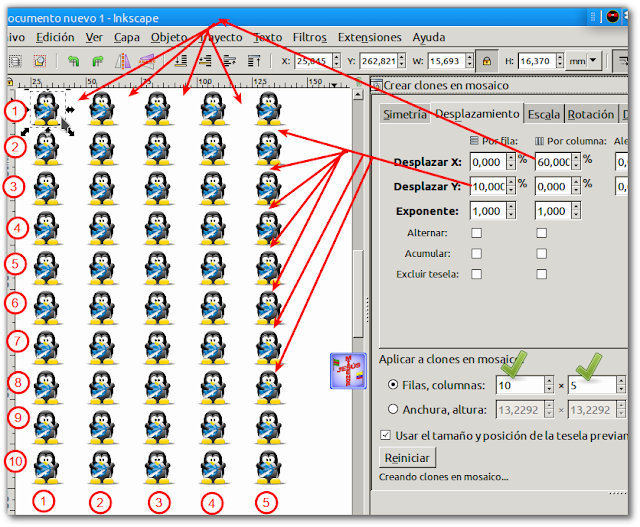The image size is (640, 527).
Task: Switch to the Escala tab
Action: pyautogui.click(x=544, y=114)
